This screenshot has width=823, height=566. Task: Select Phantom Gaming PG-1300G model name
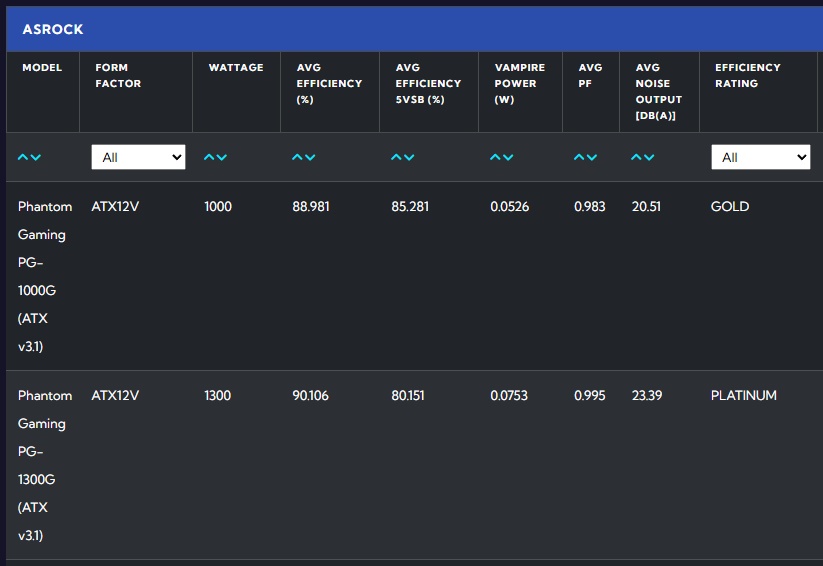coord(45,465)
